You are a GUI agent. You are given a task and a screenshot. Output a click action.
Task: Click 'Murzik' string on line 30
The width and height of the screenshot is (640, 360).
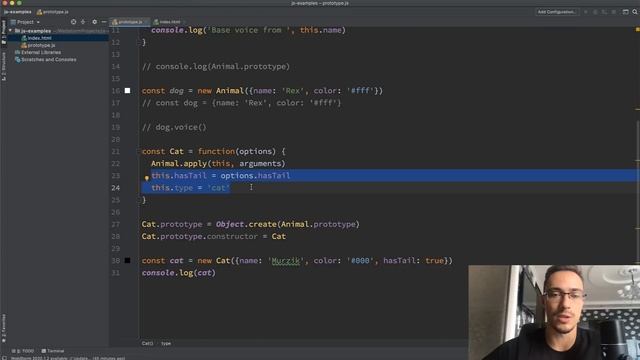[286, 260]
